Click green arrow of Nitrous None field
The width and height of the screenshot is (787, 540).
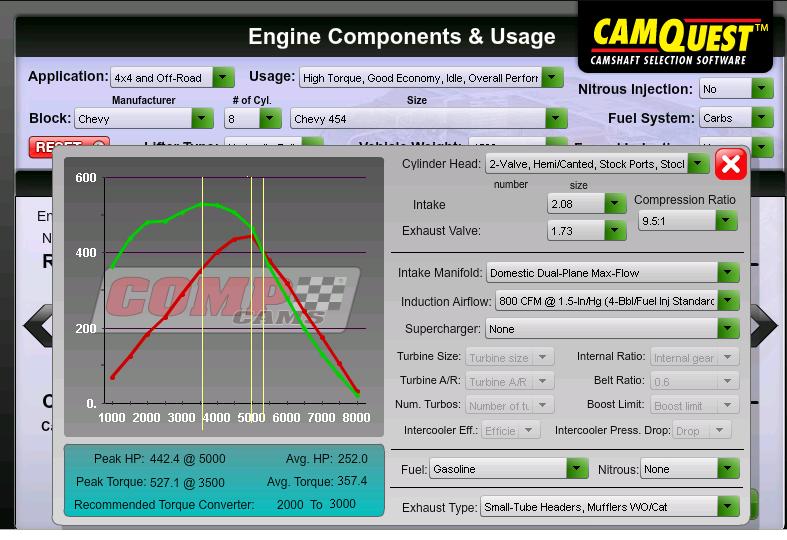(x=728, y=469)
